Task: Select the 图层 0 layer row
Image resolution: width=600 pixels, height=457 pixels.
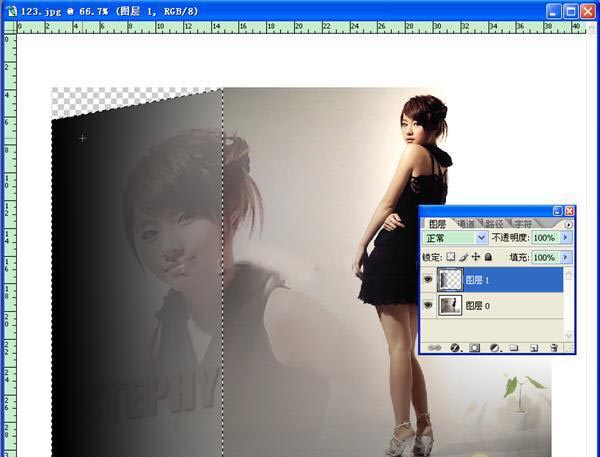Action: pos(492,305)
